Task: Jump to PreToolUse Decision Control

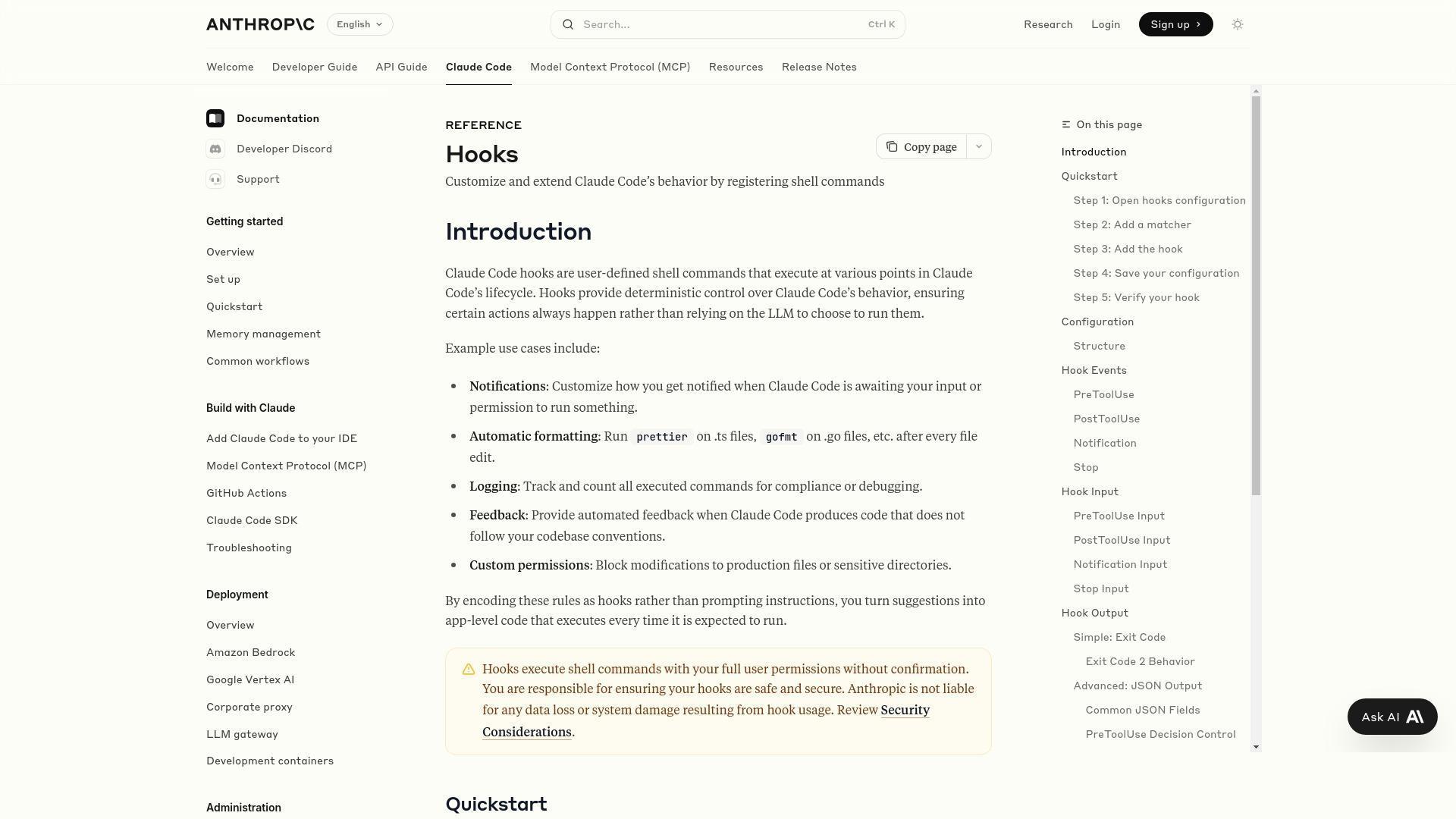Action: tap(1160, 734)
